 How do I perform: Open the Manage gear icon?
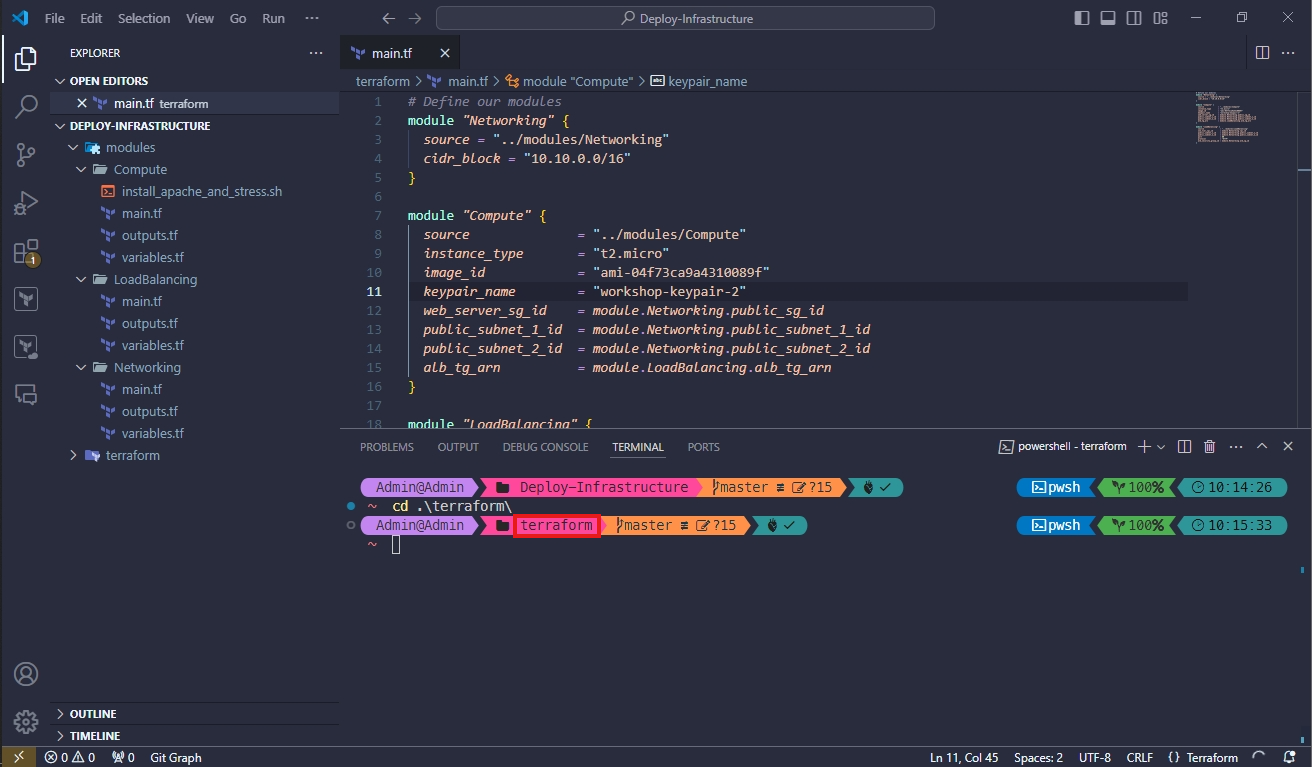[26, 721]
